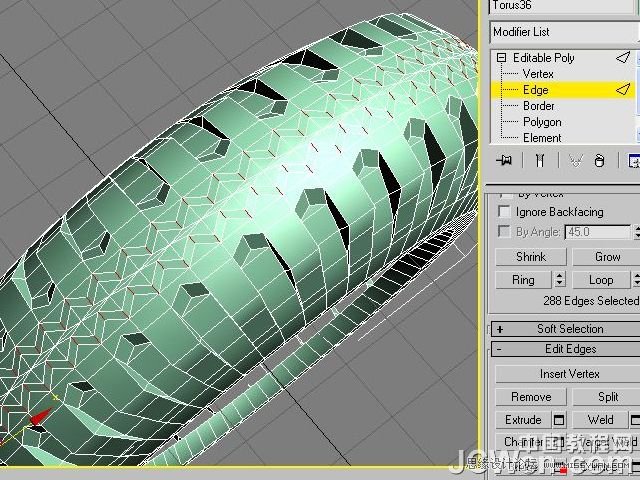Click Show End Result toggle icon
Image resolution: width=640 pixels, height=480 pixels.
coord(540,160)
